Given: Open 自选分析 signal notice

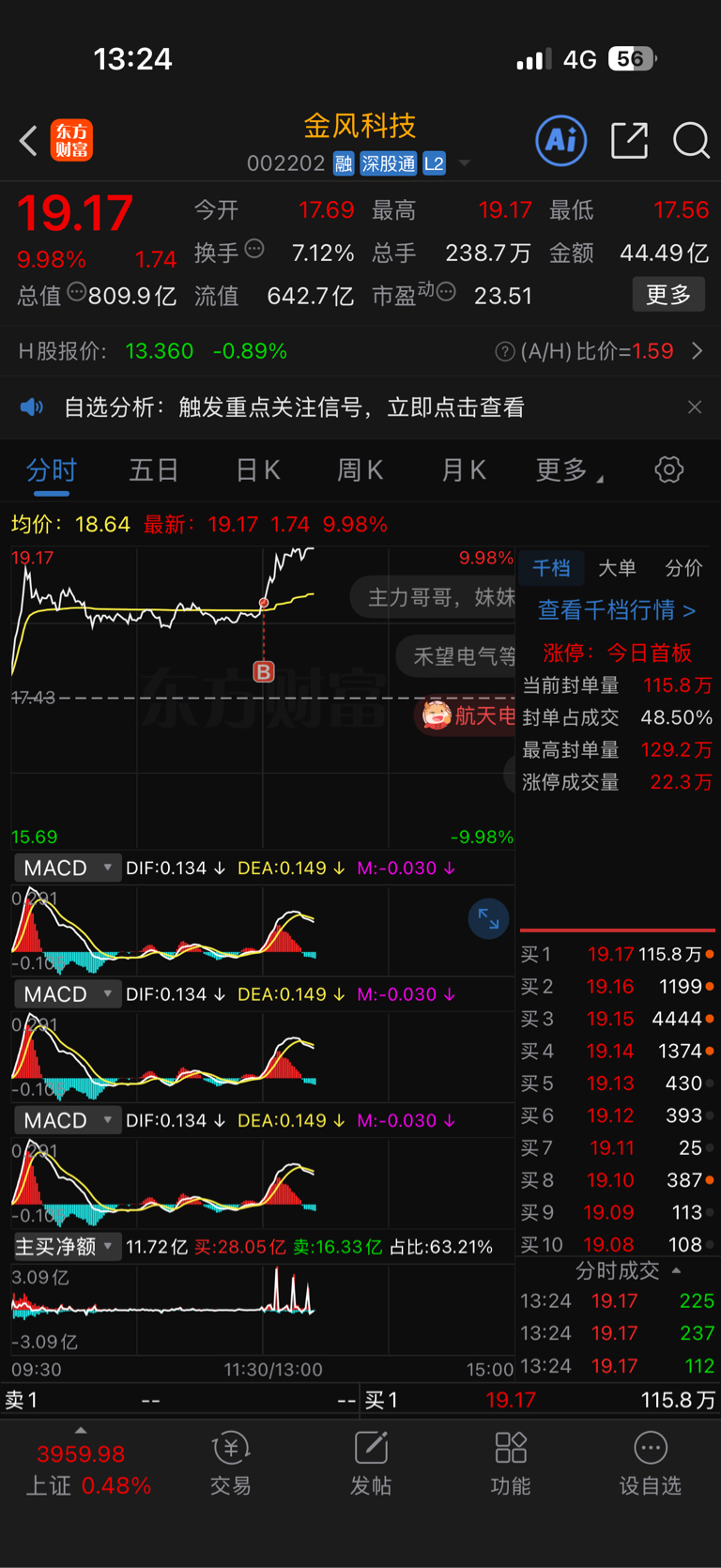Looking at the screenshot, I should click(x=294, y=407).
